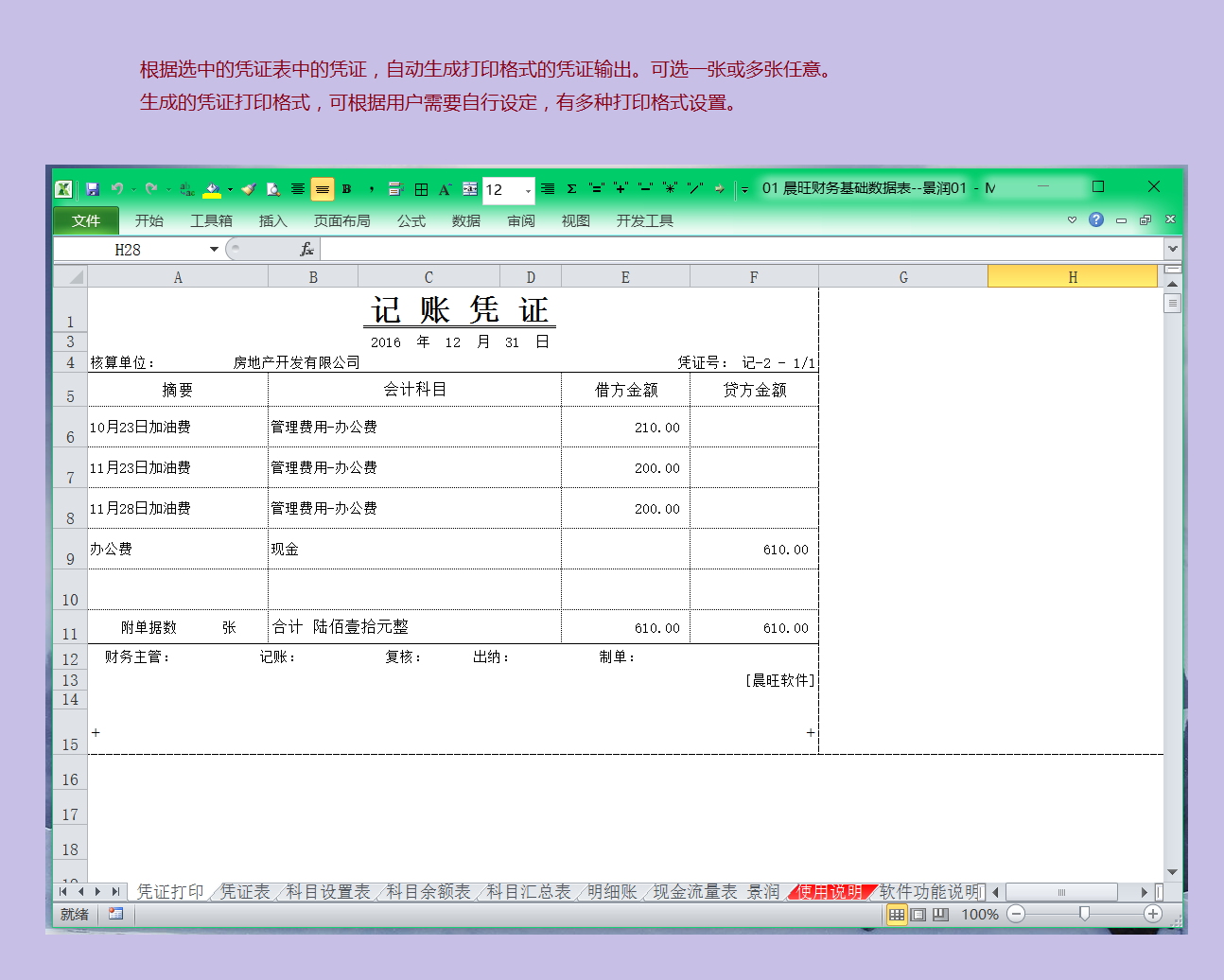Click the Save icon in quick access toolbar
1224x980 pixels.
tap(93, 189)
